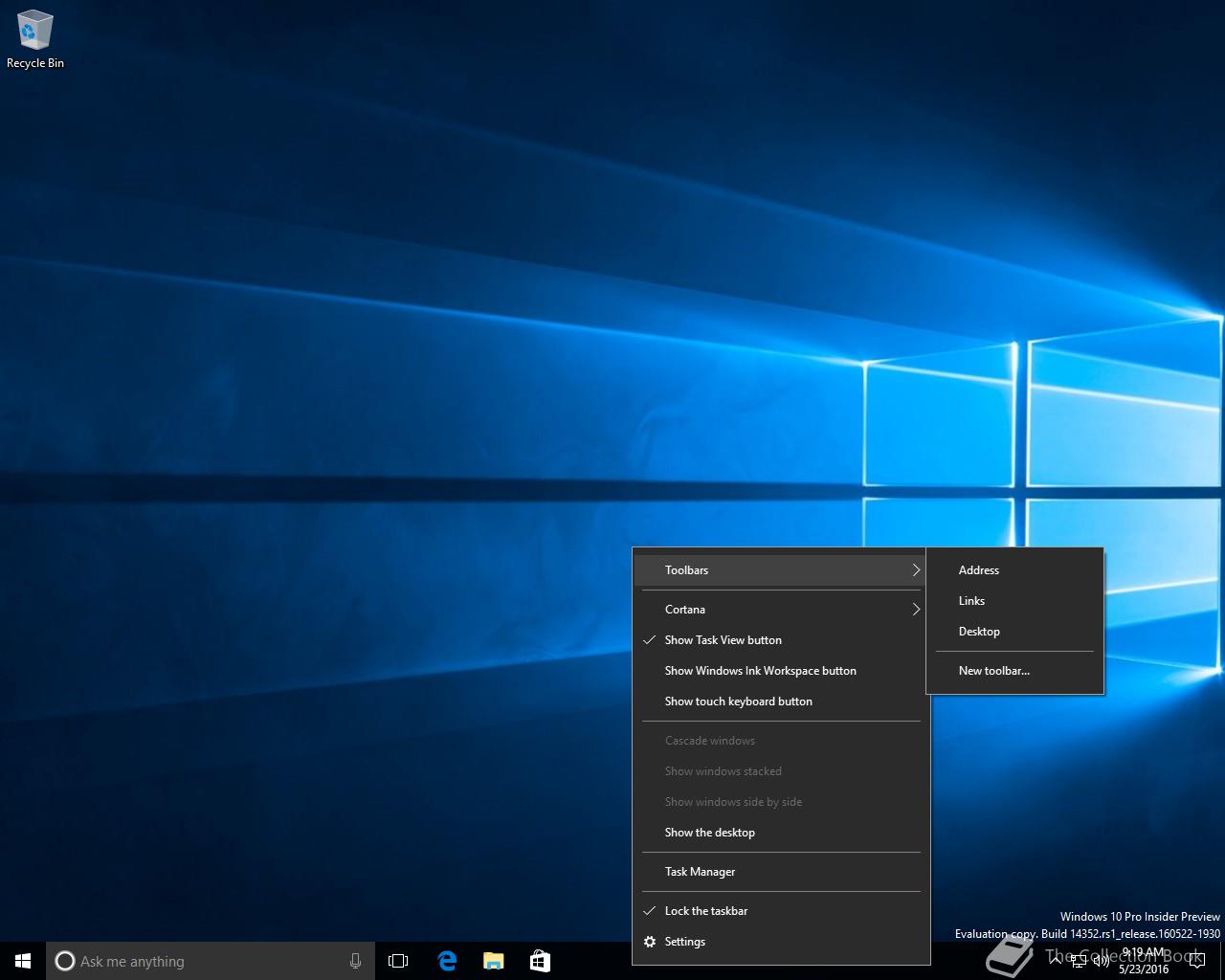Click the network icon in system tray

[1079, 961]
